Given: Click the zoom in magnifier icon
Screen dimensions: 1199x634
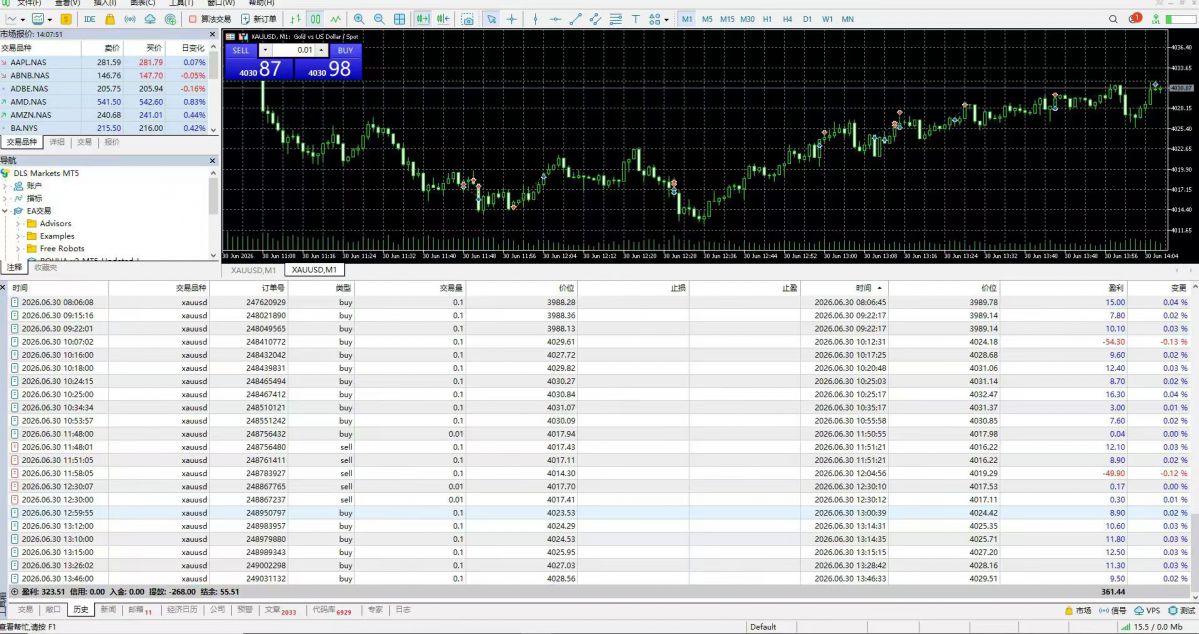Looking at the screenshot, I should (x=359, y=19).
